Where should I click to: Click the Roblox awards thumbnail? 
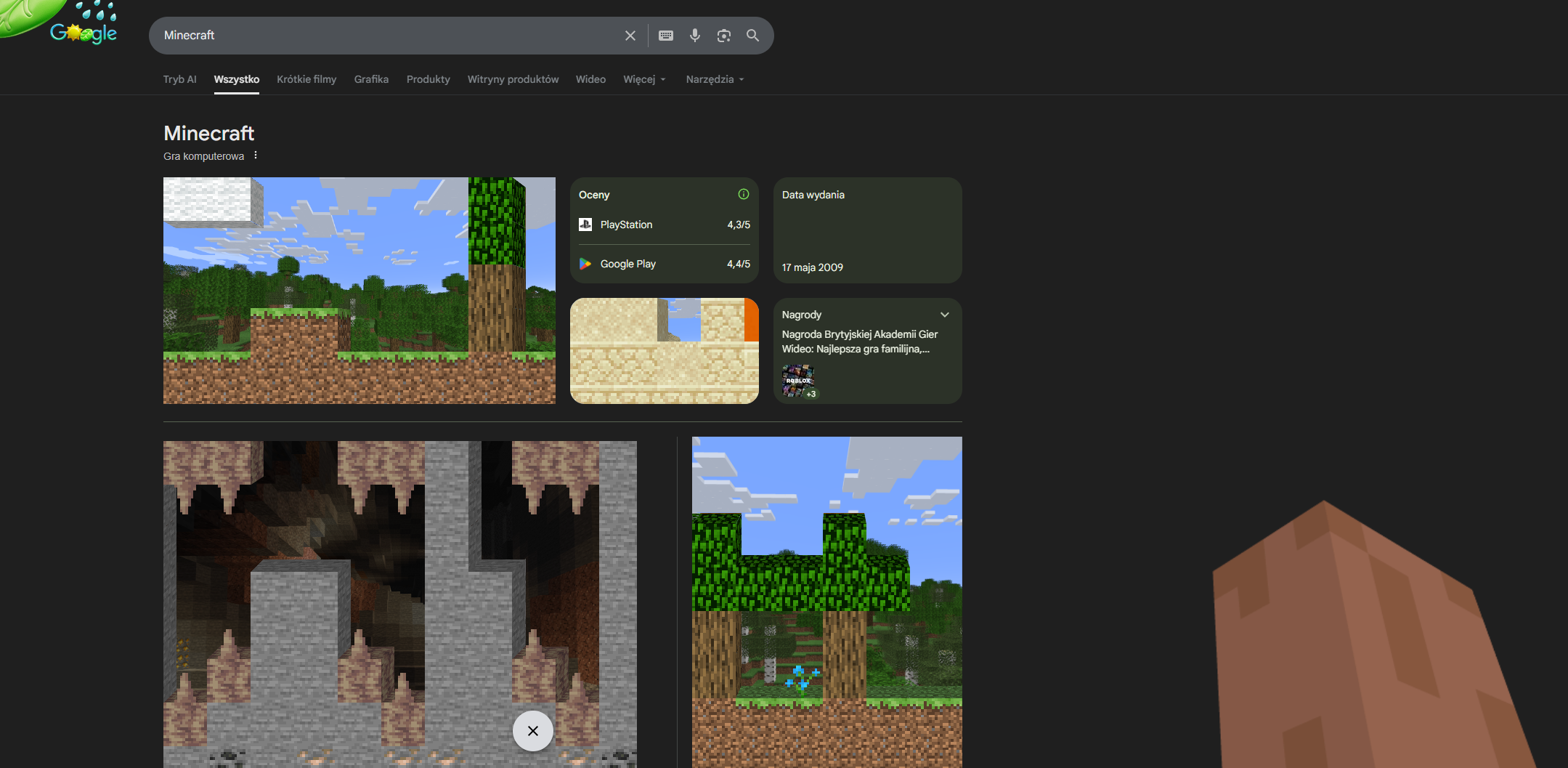tap(797, 380)
